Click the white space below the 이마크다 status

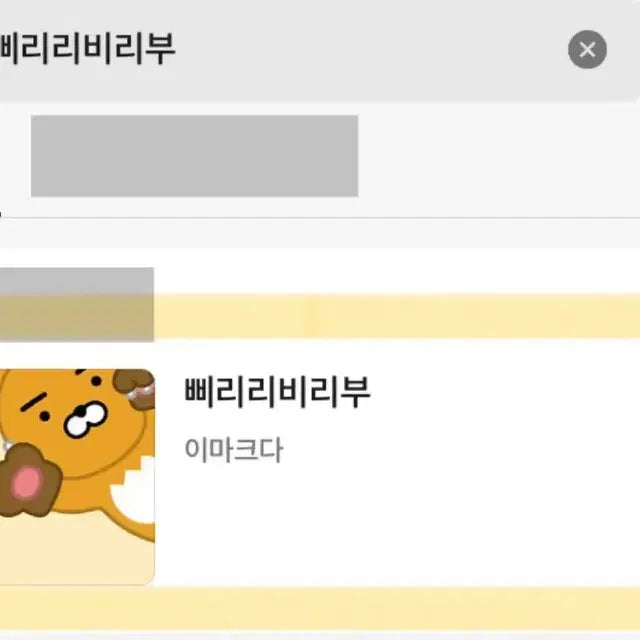point(397,524)
